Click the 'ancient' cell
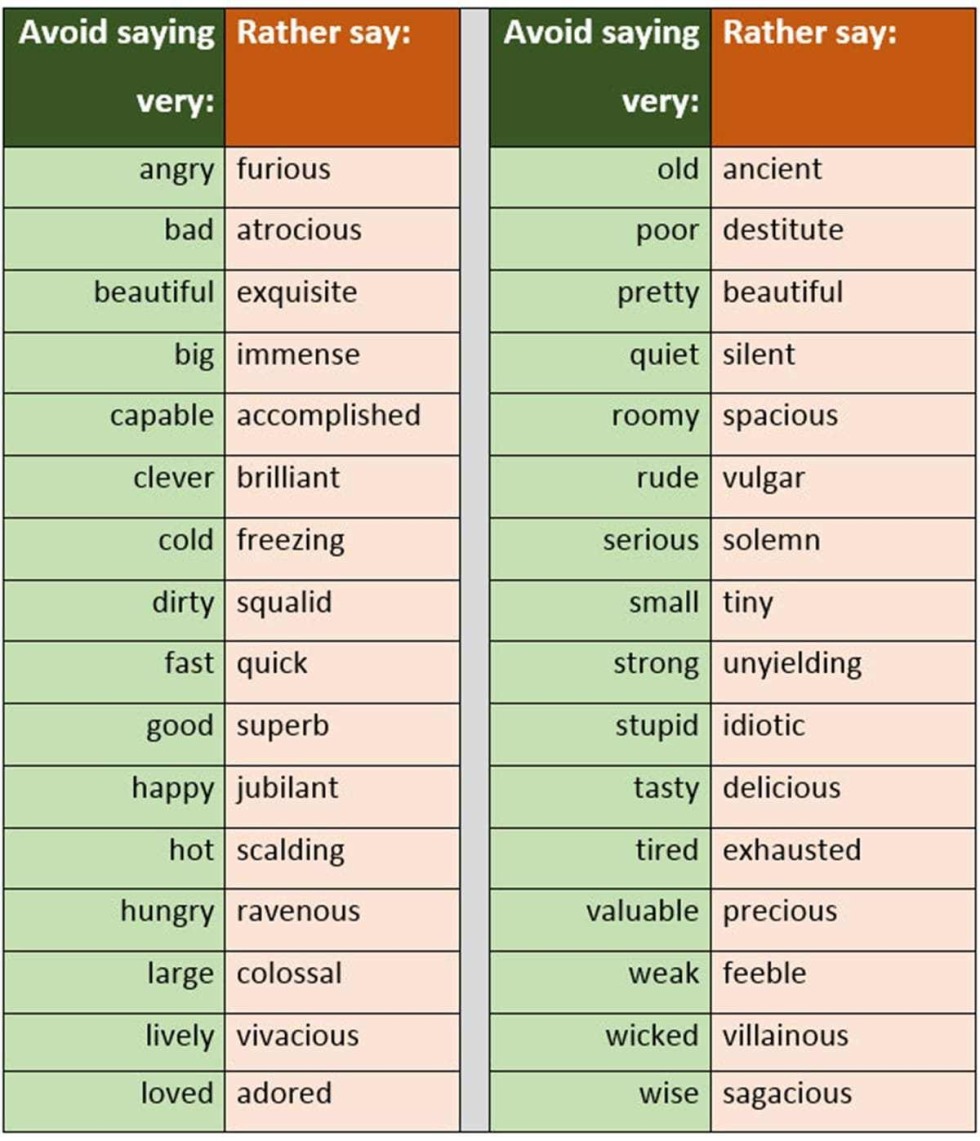The height and width of the screenshot is (1141, 980). coord(772,169)
